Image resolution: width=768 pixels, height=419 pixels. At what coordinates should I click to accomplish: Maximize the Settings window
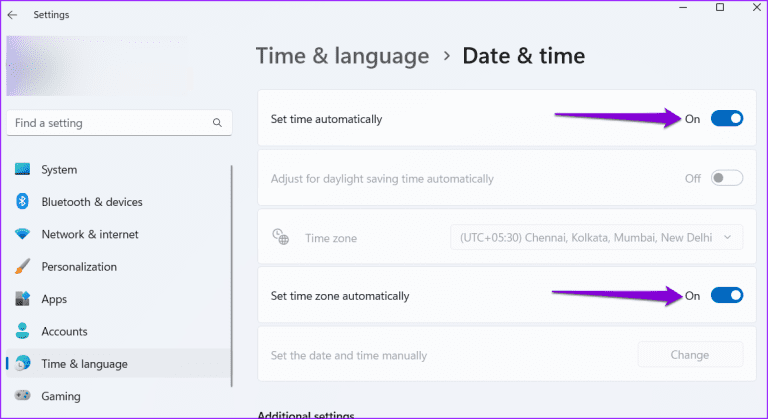(x=719, y=8)
